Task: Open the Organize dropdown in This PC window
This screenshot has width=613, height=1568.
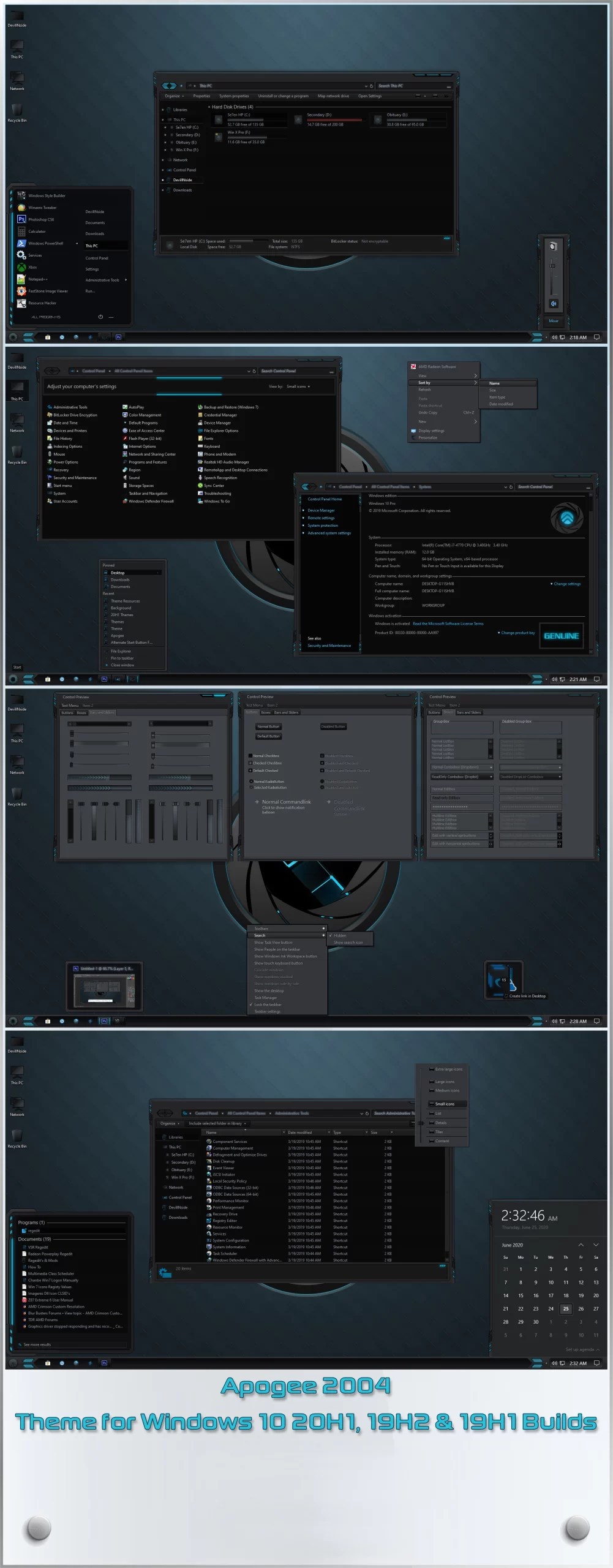Action: 174,96
